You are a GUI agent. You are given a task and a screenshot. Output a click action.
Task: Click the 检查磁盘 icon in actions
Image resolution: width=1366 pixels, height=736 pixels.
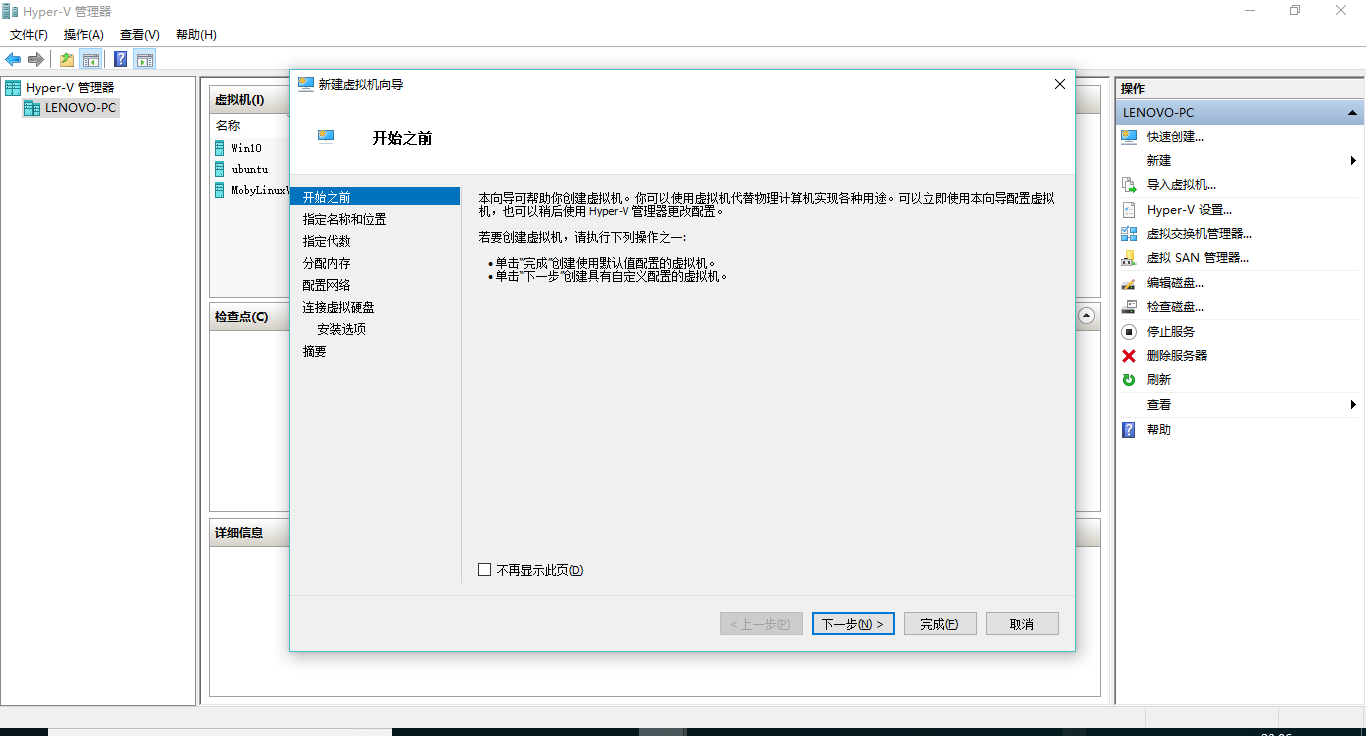(x=1129, y=307)
